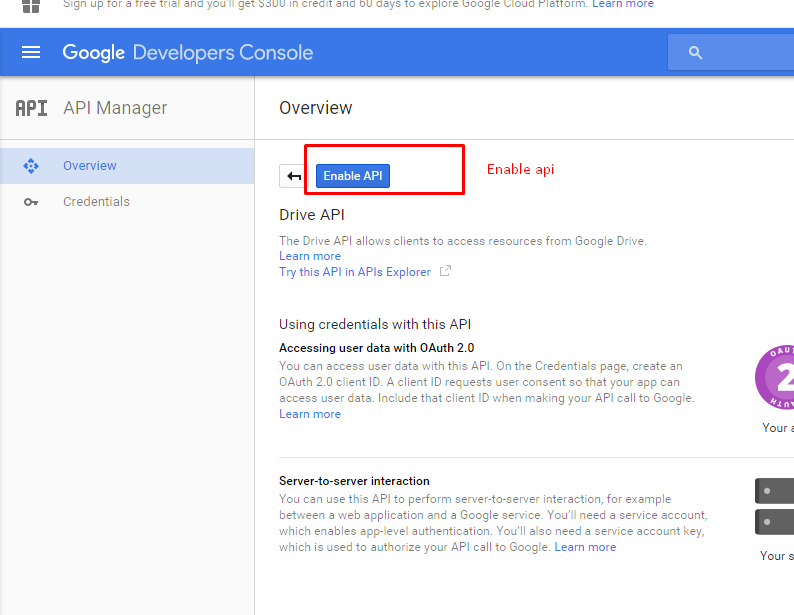Open Try this API in APIs Explorer
The width and height of the screenshot is (794, 615).
coord(355,272)
